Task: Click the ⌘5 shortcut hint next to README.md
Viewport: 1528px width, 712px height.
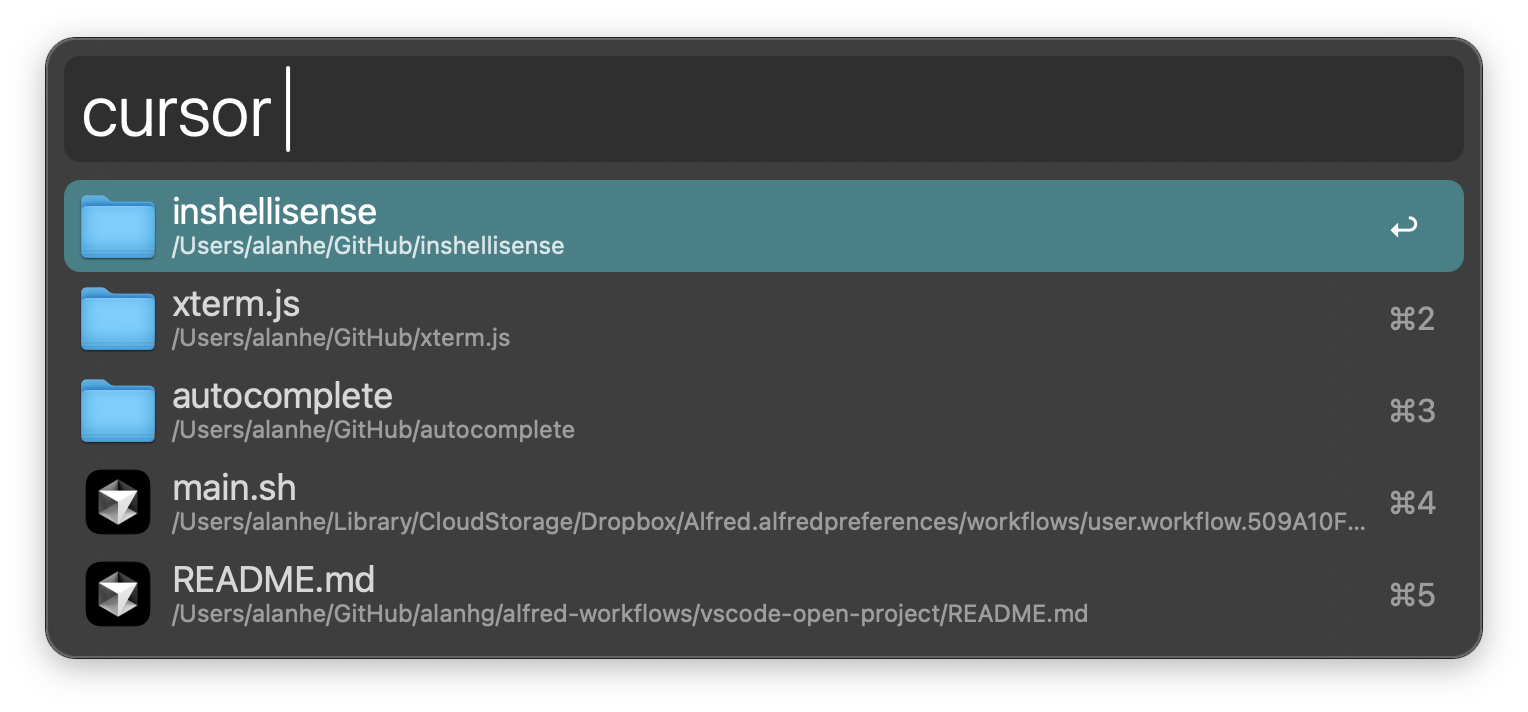Action: (1411, 594)
